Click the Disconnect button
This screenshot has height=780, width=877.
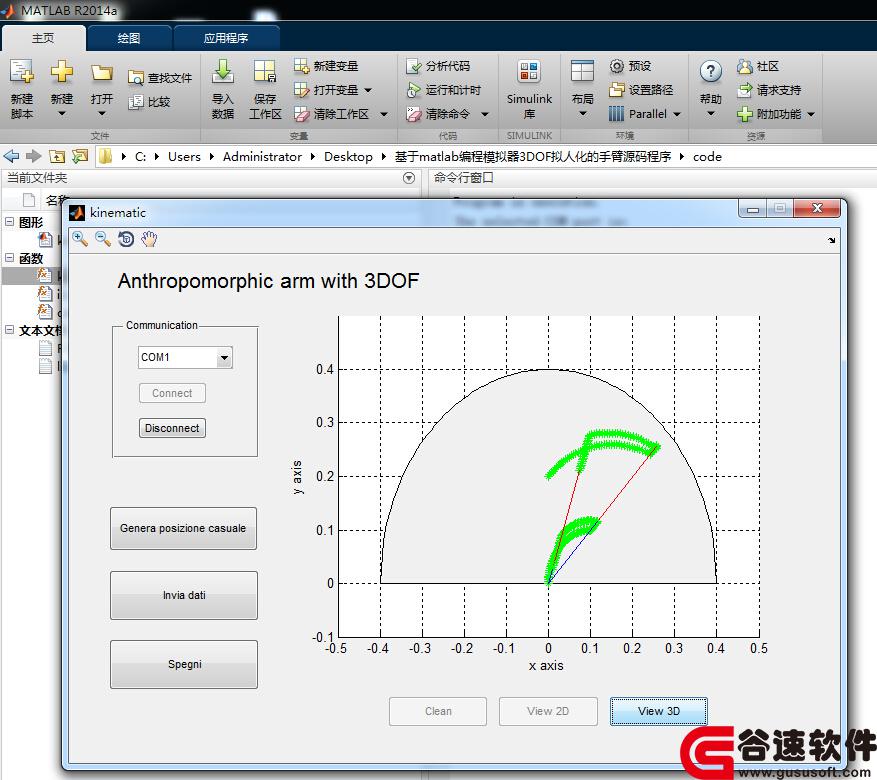coord(172,428)
